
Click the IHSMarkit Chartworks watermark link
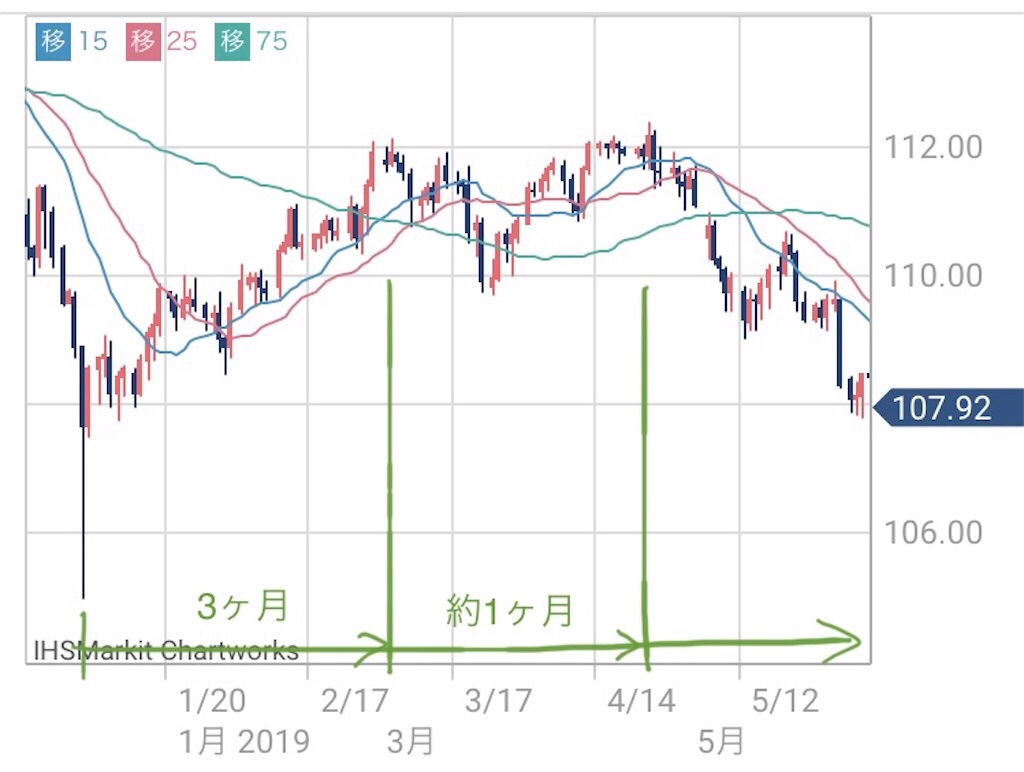pos(166,651)
